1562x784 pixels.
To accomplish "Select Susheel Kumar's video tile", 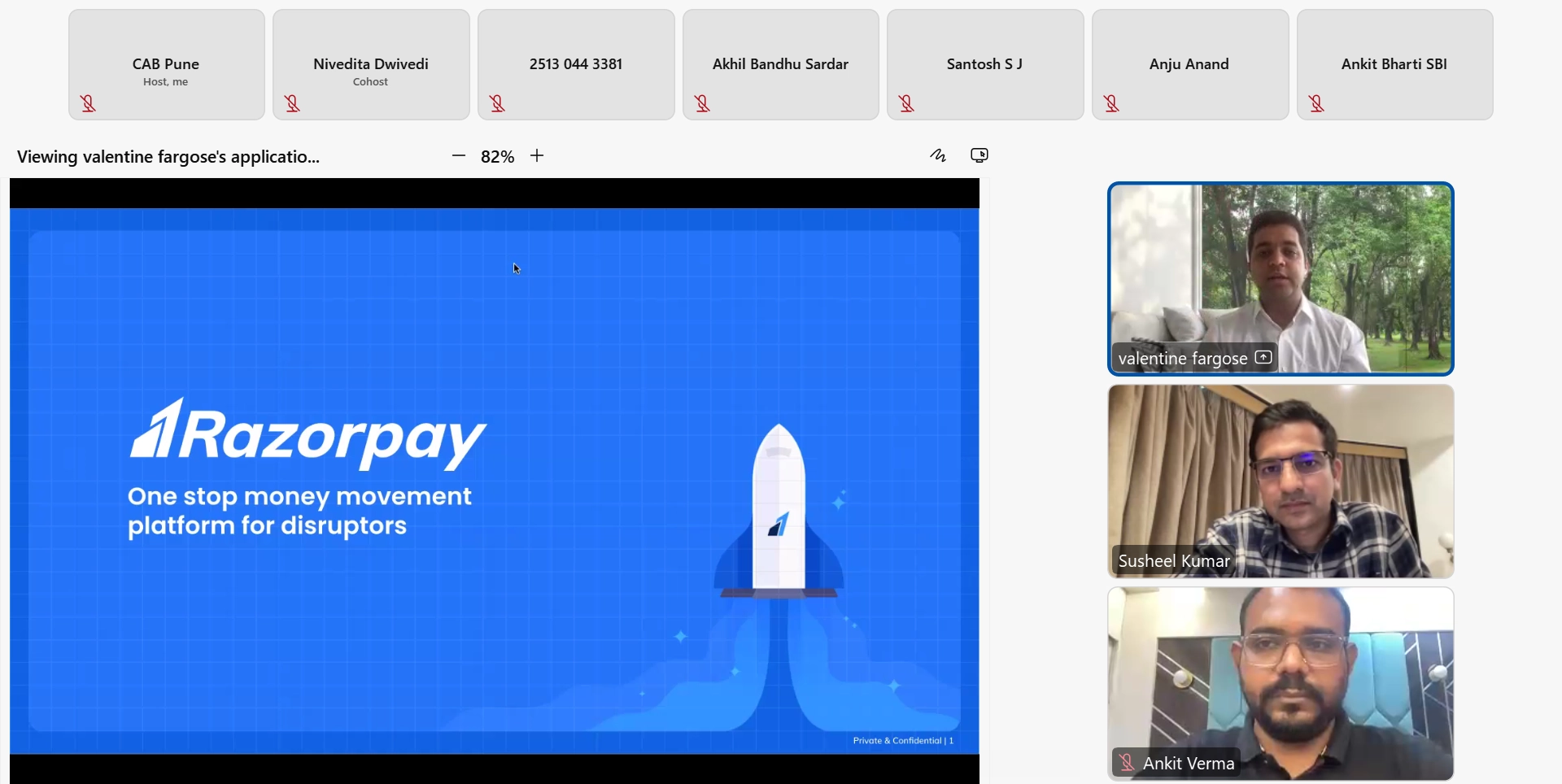I will [x=1281, y=481].
